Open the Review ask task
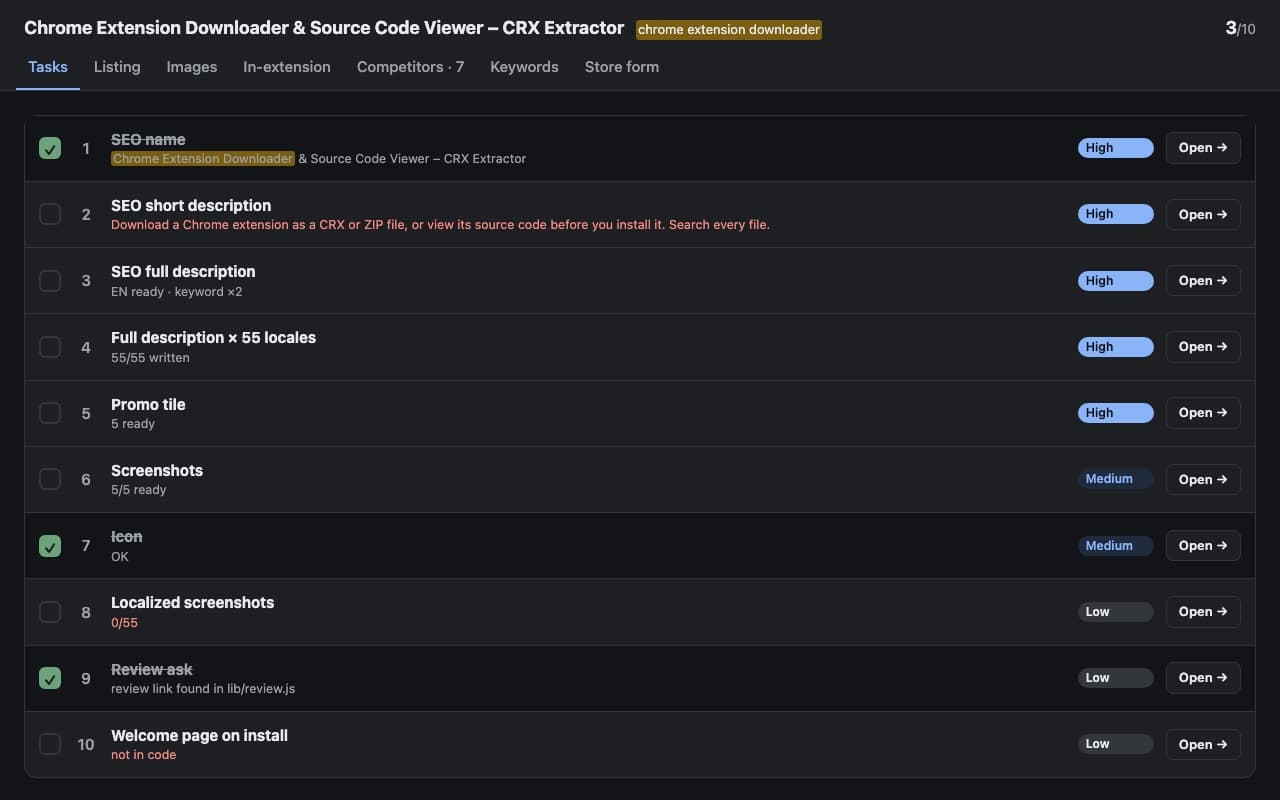 point(1203,678)
